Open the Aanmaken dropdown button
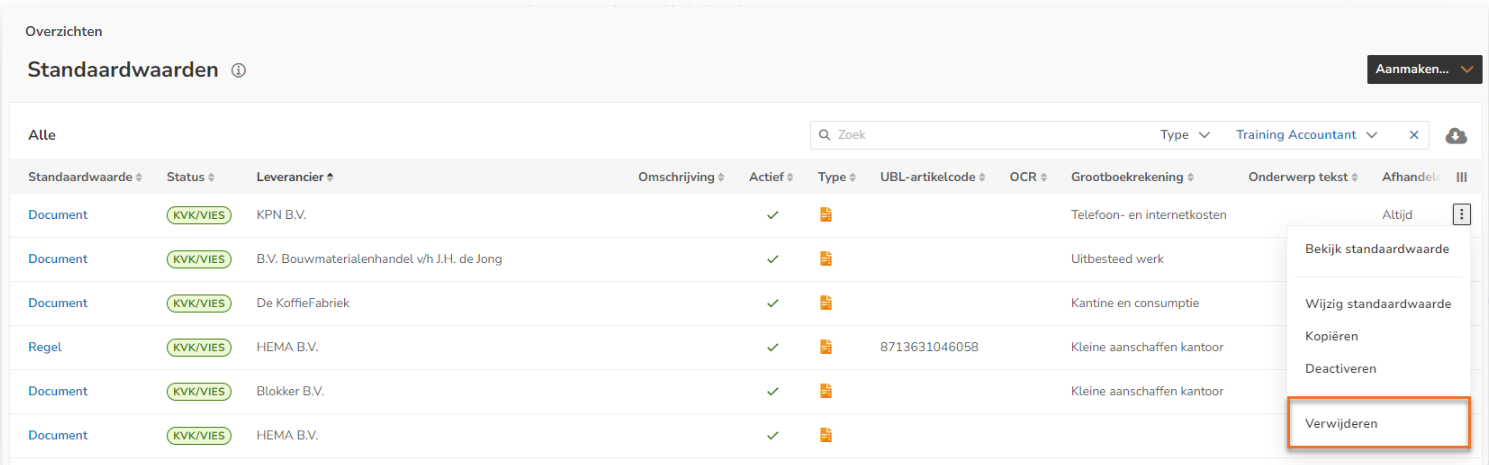1489x465 pixels. [x=1424, y=69]
